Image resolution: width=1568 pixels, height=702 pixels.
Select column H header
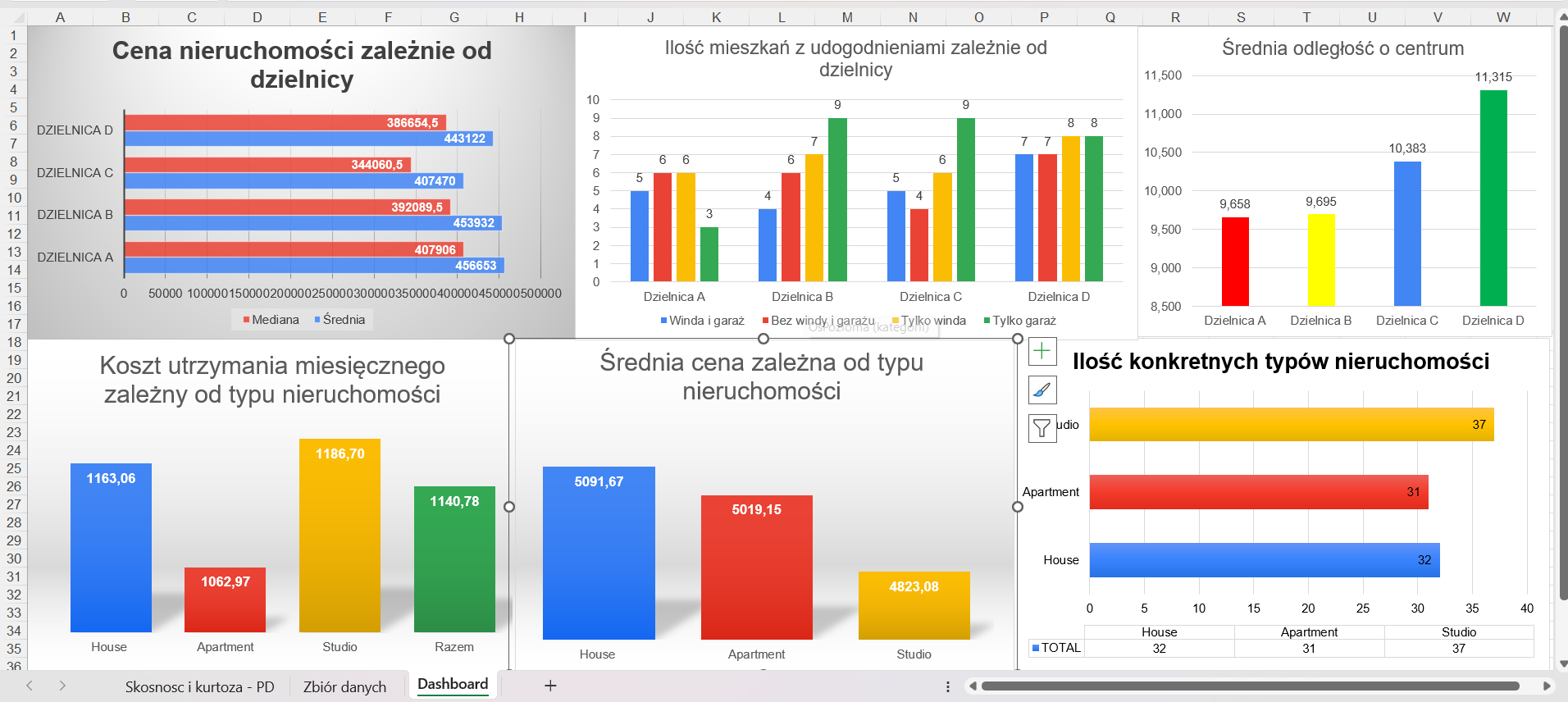519,17
